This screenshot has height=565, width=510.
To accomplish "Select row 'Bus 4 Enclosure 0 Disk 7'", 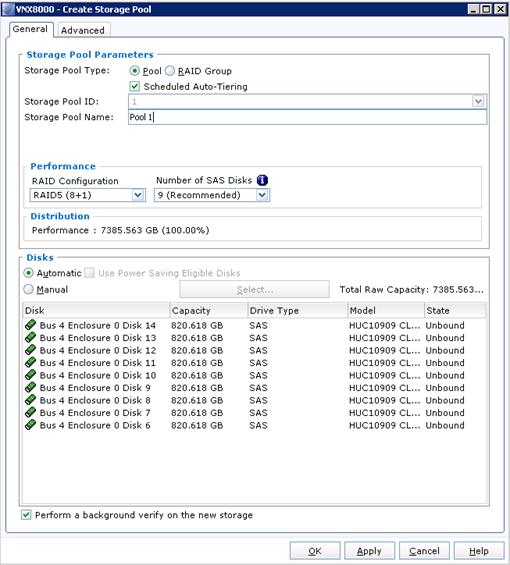I will pyautogui.click(x=254, y=412).
